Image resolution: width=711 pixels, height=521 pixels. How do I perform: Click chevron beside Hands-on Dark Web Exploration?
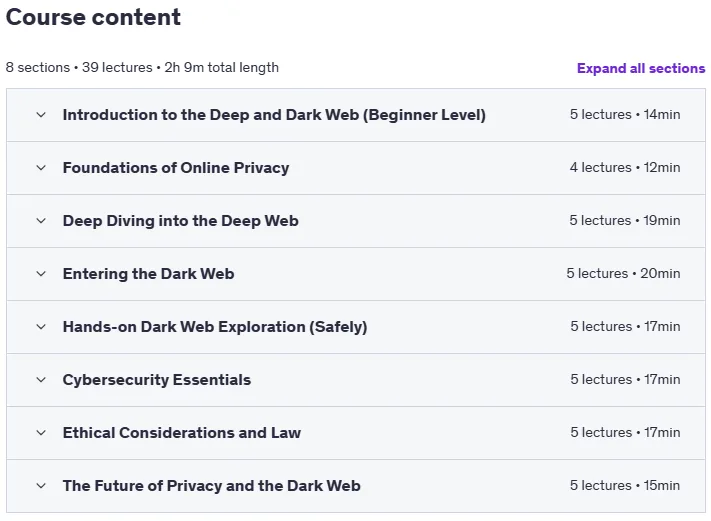pyautogui.click(x=41, y=327)
